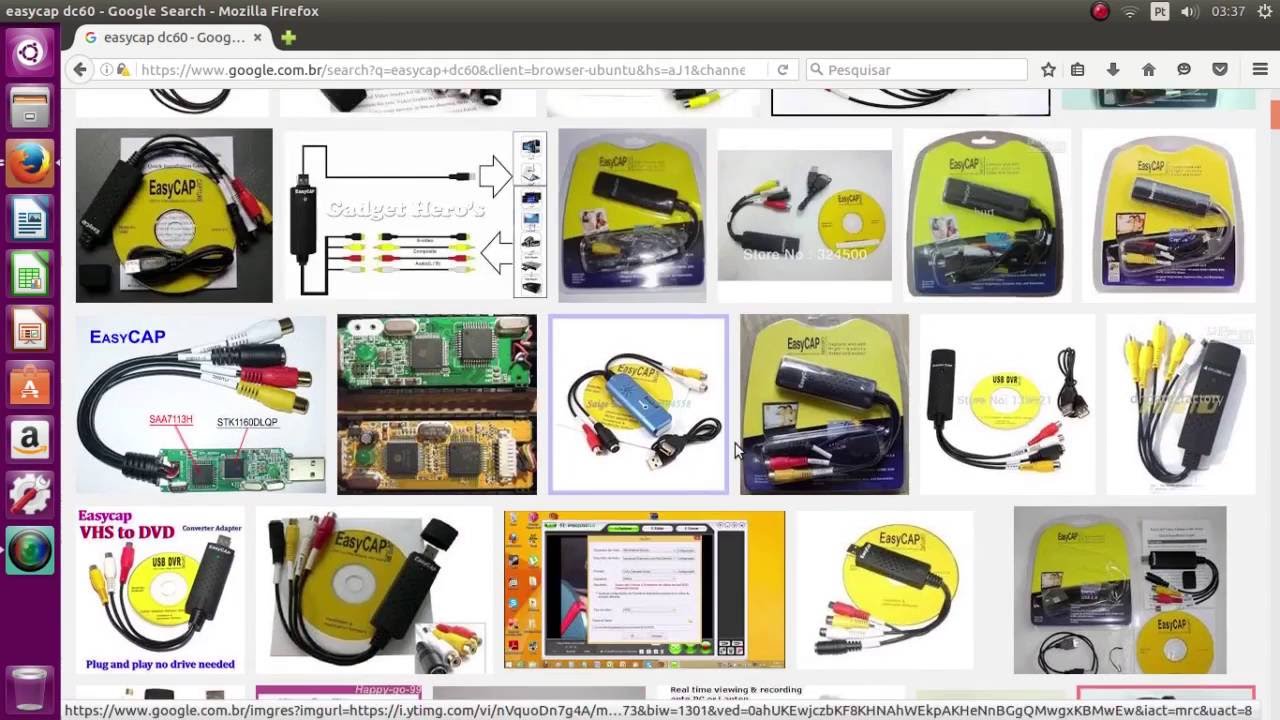Go back with the browser back arrow

click(x=80, y=69)
